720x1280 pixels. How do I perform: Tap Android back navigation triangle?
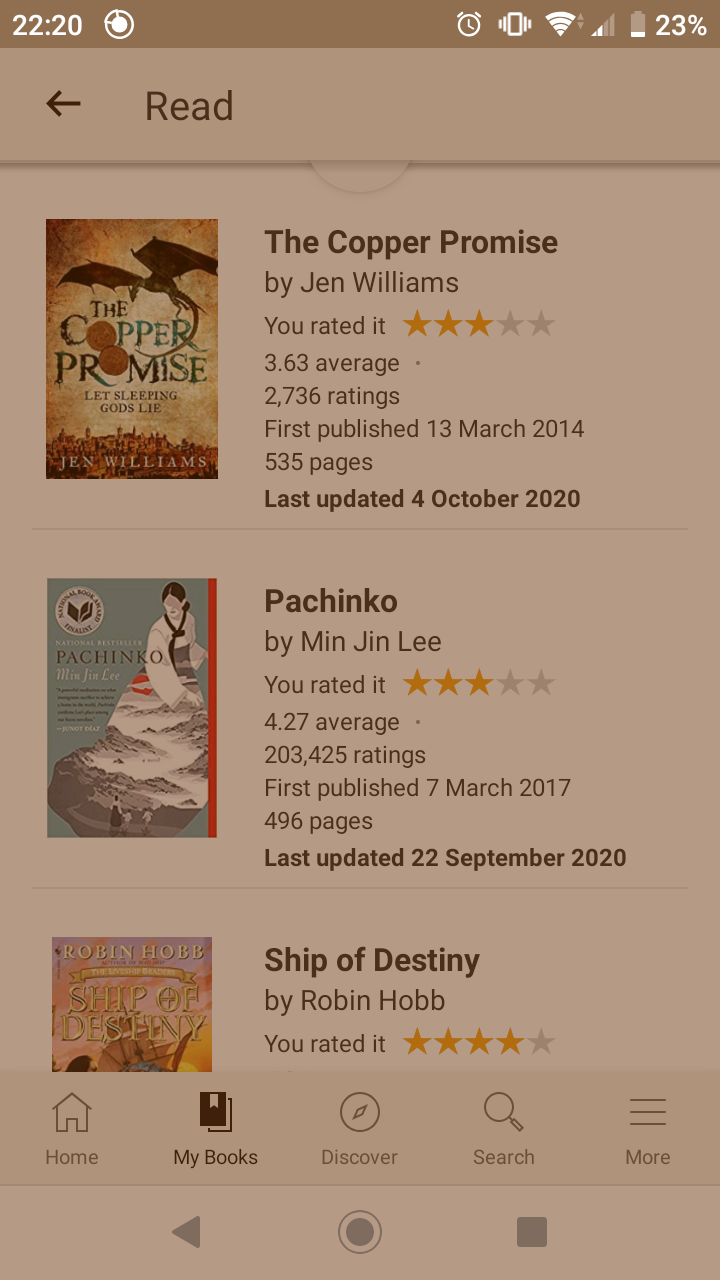click(187, 1232)
